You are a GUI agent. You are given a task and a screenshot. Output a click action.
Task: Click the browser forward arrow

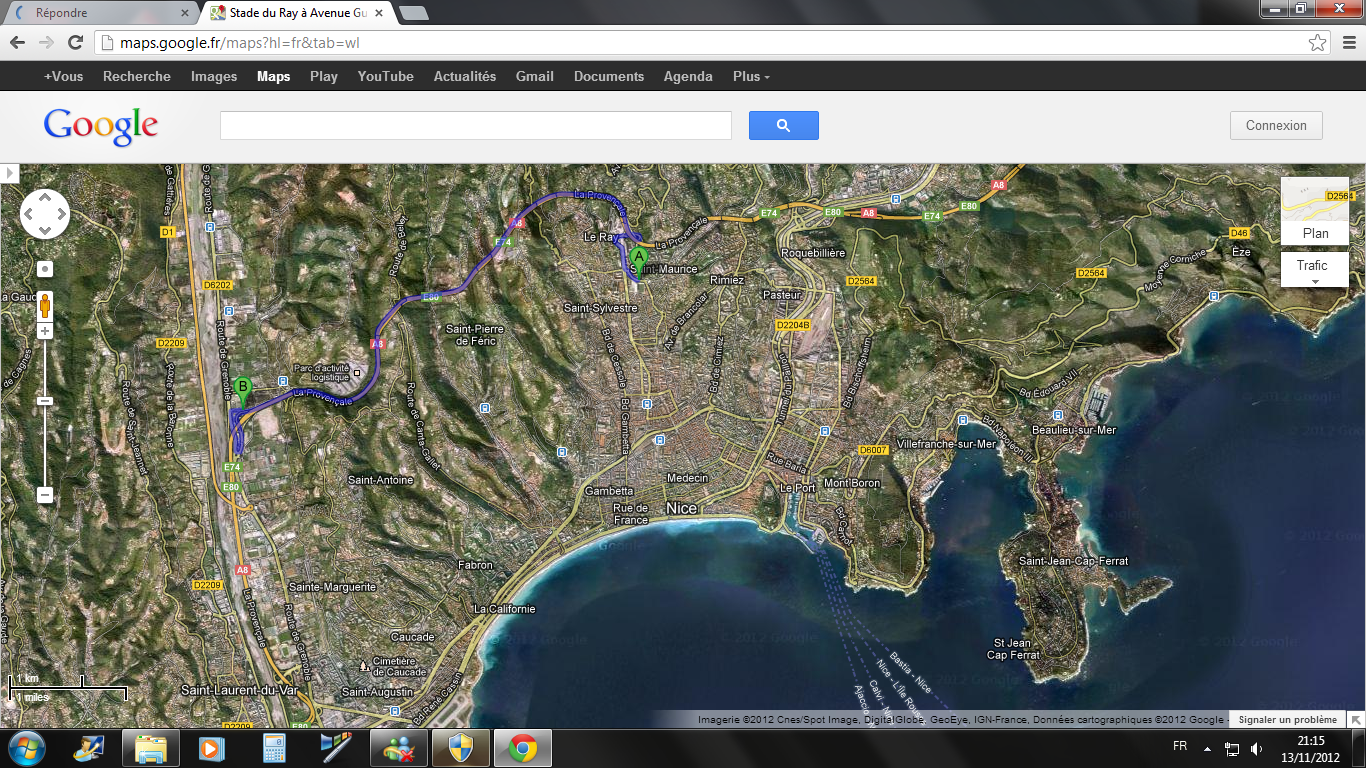[46, 43]
